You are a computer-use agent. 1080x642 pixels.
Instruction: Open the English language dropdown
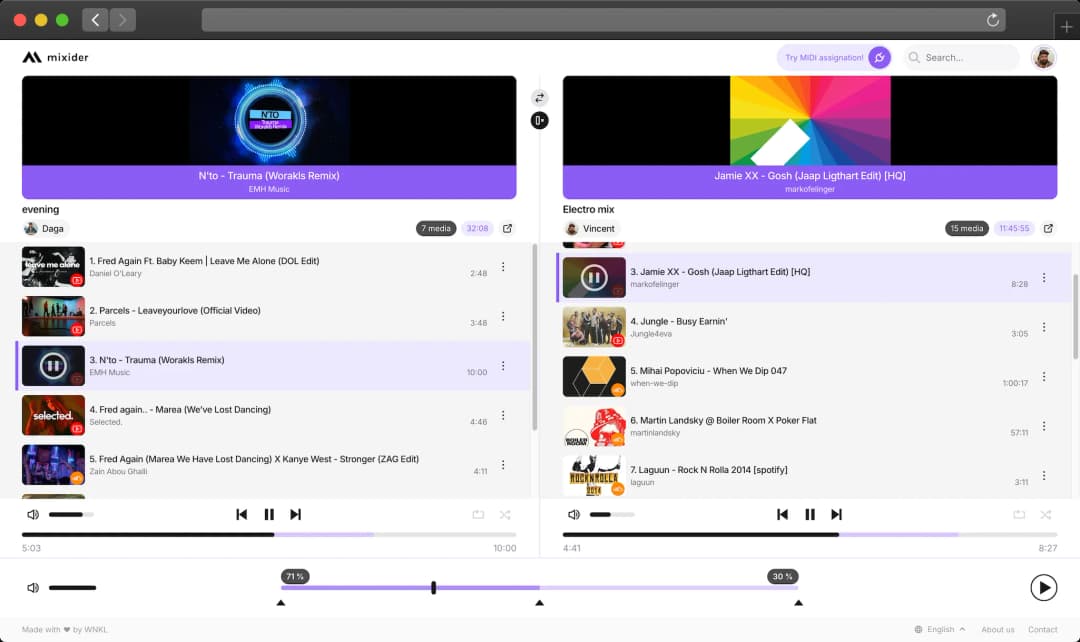pos(938,629)
